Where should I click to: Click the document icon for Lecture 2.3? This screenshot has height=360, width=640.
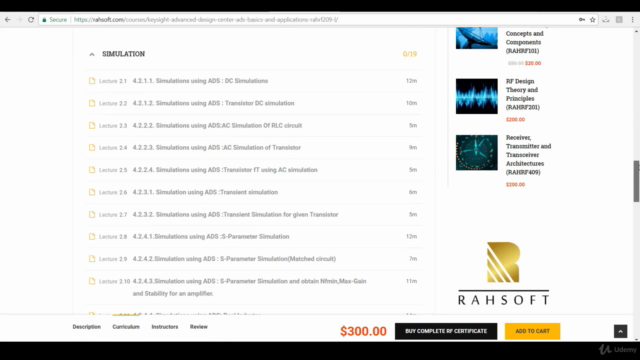(92, 125)
